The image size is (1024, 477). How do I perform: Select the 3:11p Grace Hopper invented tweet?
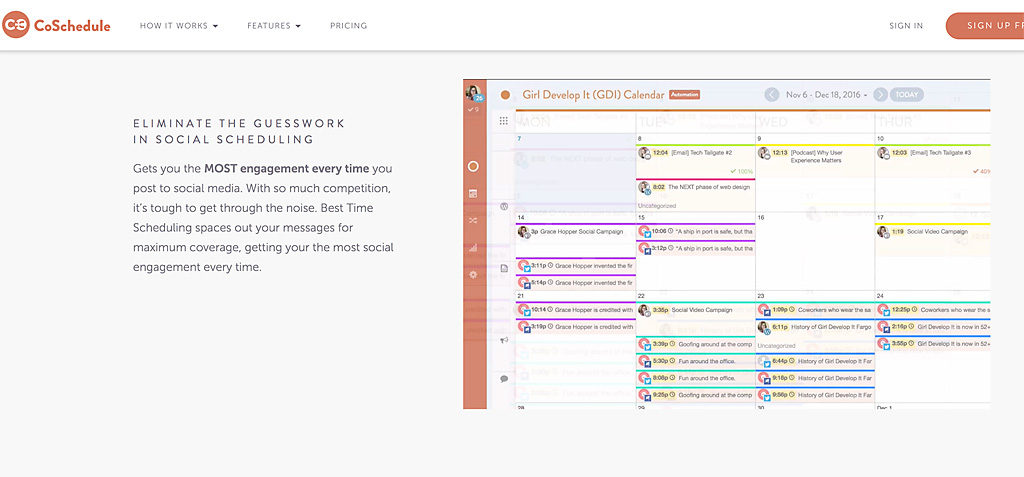click(575, 266)
